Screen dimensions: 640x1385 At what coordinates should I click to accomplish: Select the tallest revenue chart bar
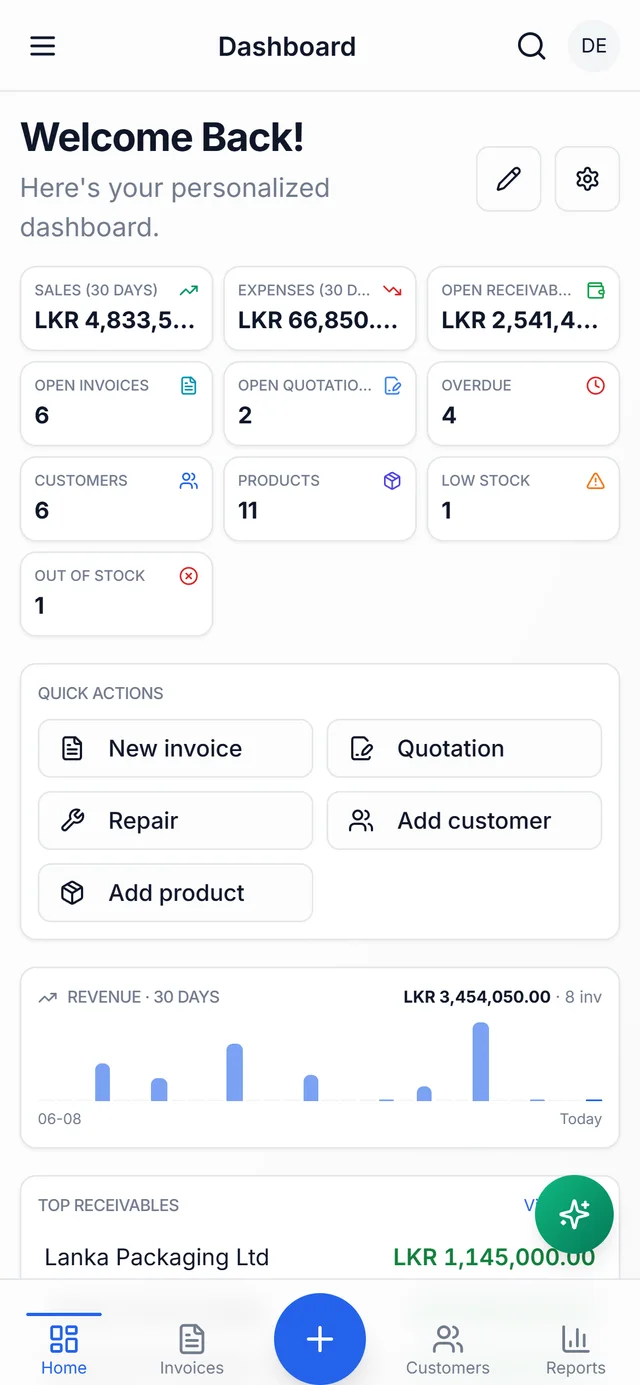481,1061
